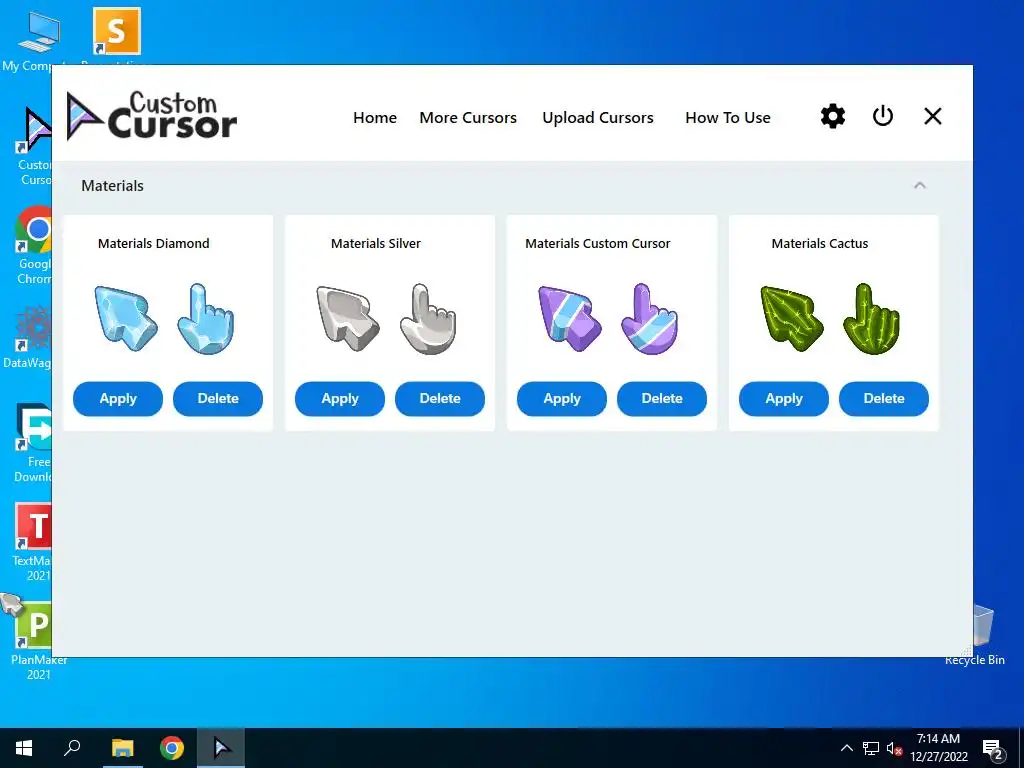1024x768 pixels.
Task: Select the TextMaker 2021 desktop icon
Action: [31, 542]
